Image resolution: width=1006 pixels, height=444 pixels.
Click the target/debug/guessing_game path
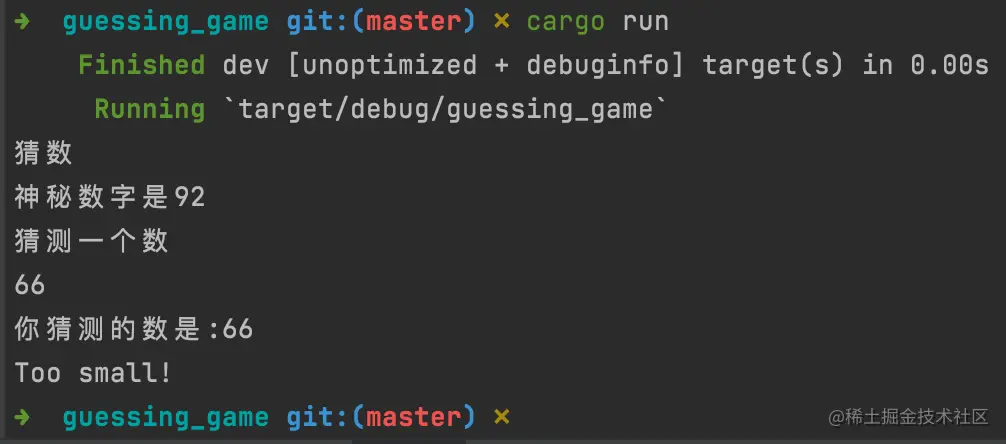tap(446, 110)
